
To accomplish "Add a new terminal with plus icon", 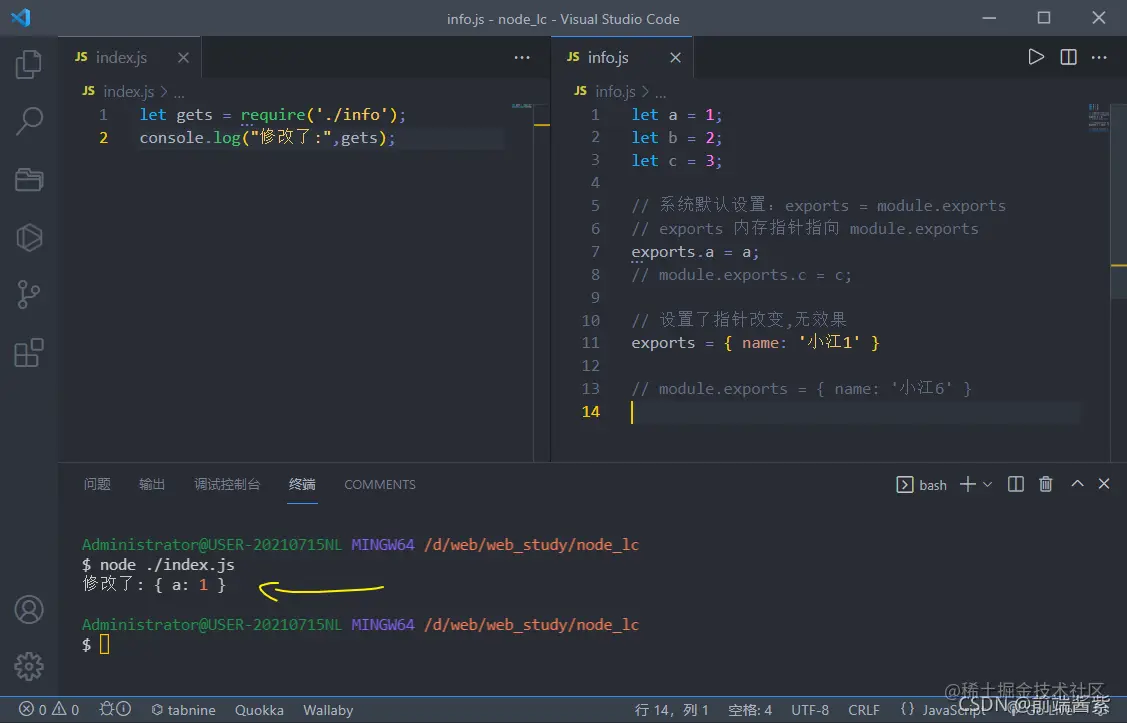I will tap(967, 484).
